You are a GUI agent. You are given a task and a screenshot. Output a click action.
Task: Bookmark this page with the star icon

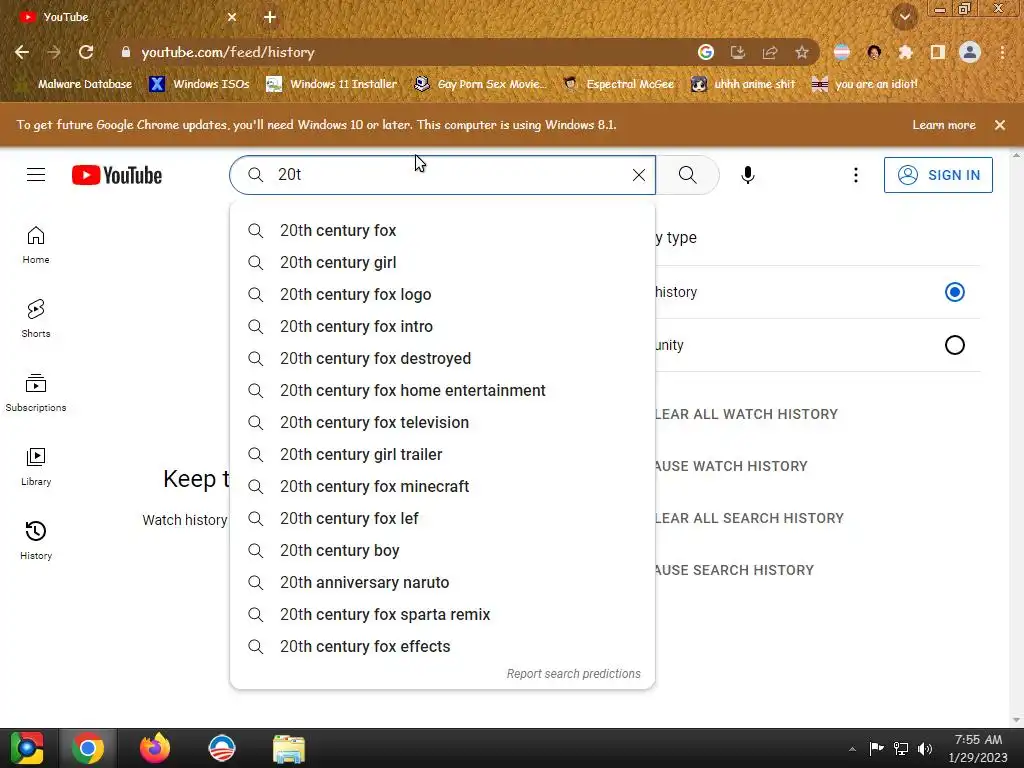point(802,52)
